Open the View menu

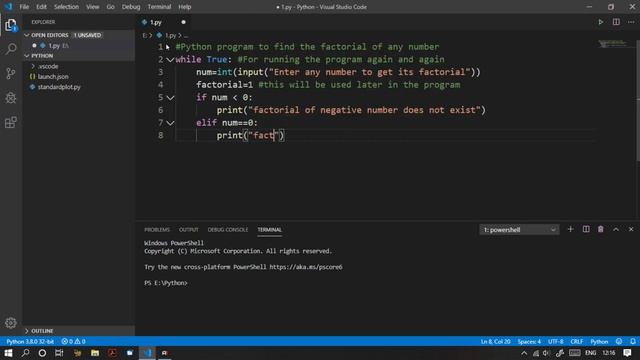tap(93, 7)
